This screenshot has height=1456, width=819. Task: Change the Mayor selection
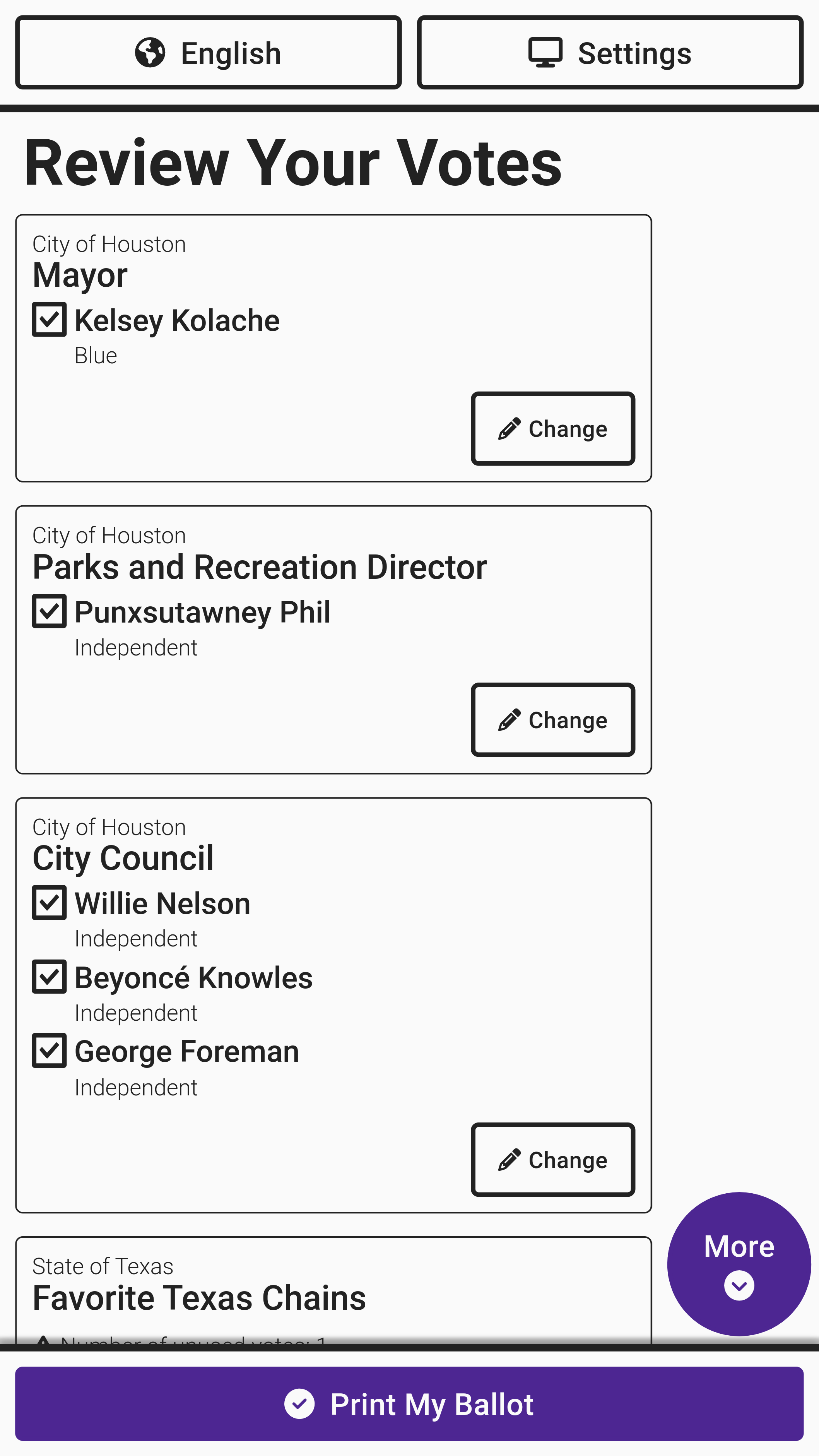(553, 429)
